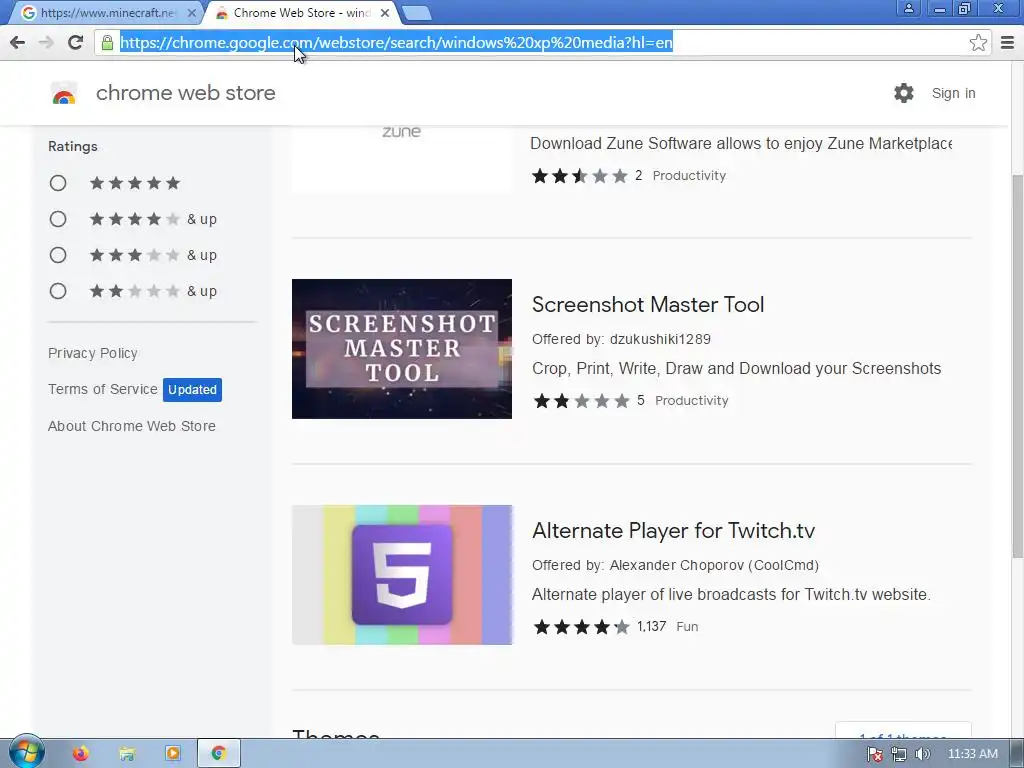Click 'Crop, Print, Write, Draw' description

(736, 368)
